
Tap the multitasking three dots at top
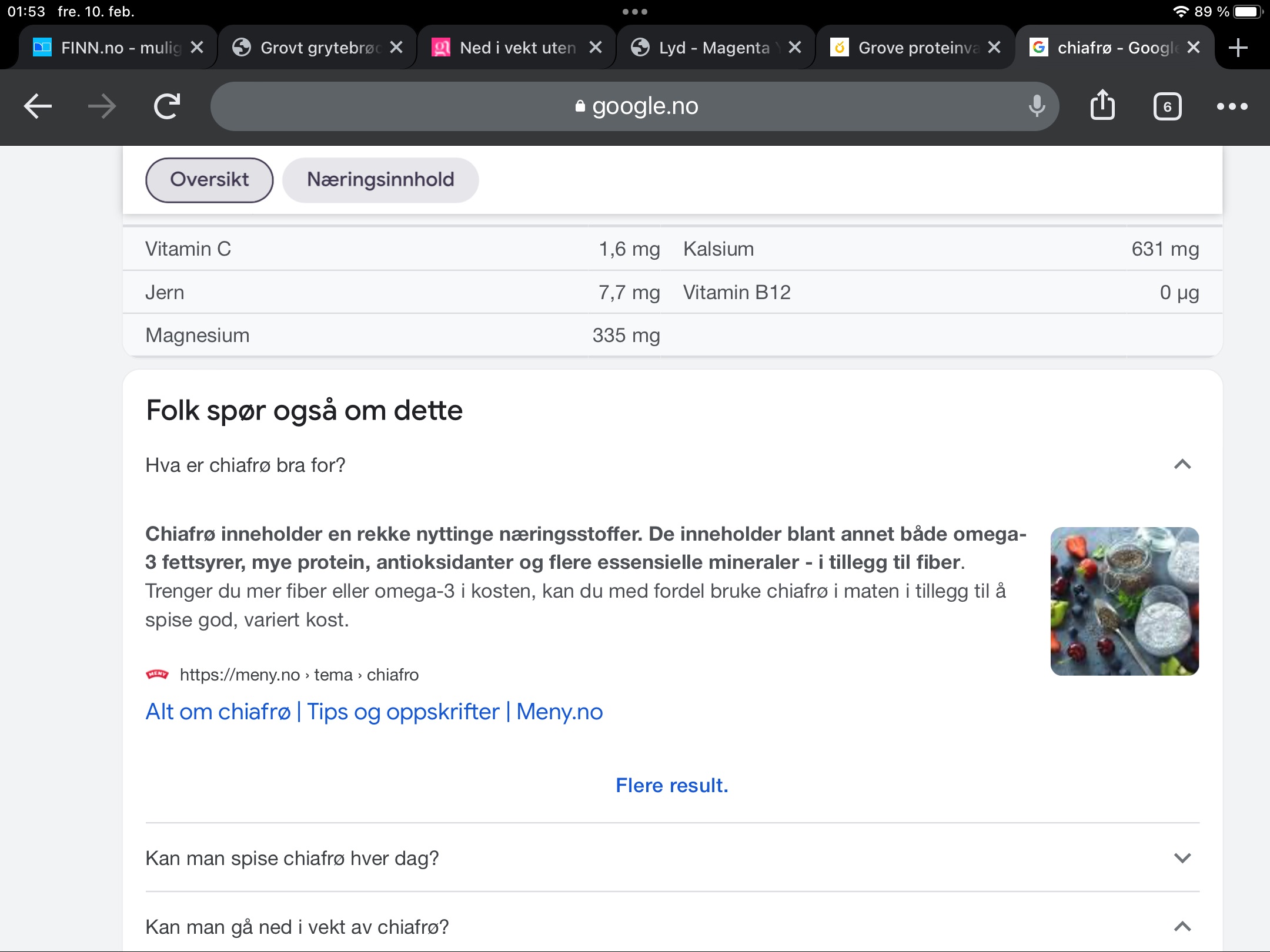tap(635, 12)
